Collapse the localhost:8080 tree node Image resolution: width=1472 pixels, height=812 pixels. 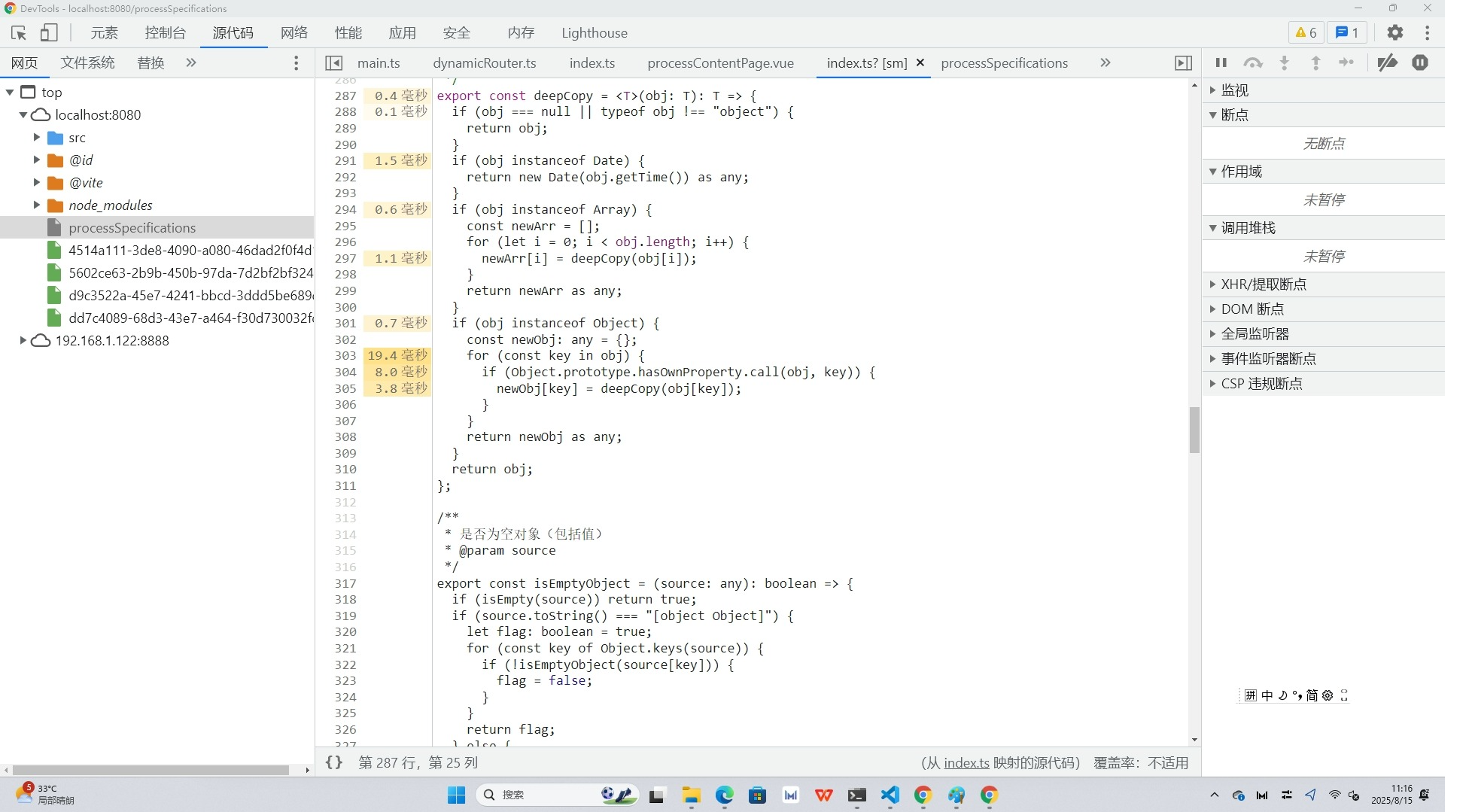point(23,115)
